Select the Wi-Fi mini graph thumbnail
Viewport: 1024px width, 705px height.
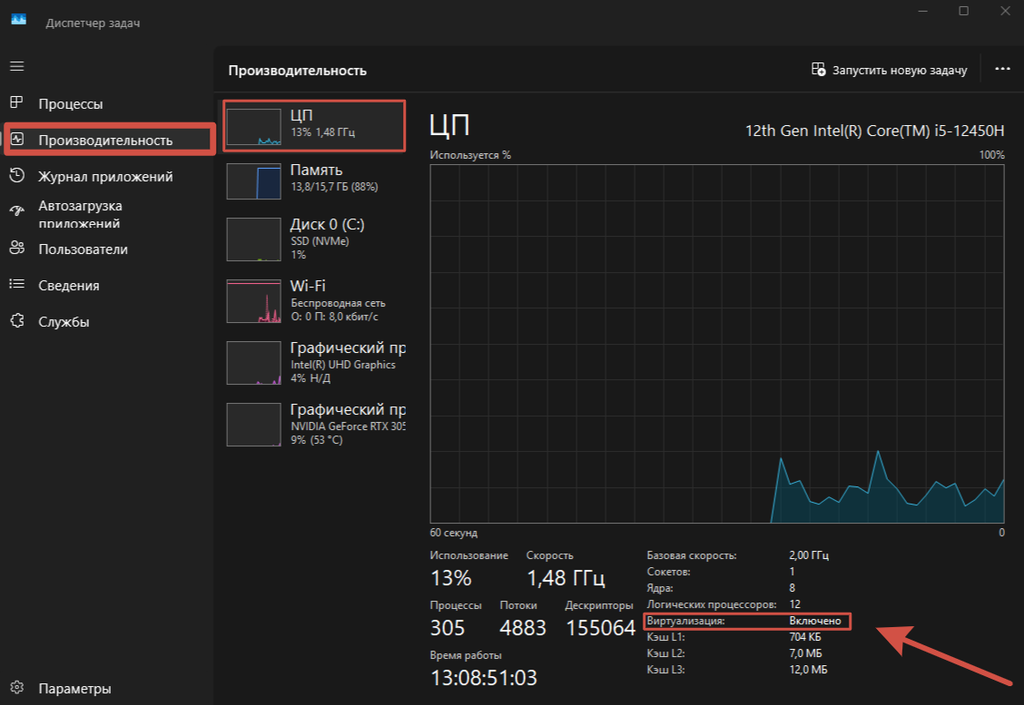pyautogui.click(x=253, y=301)
